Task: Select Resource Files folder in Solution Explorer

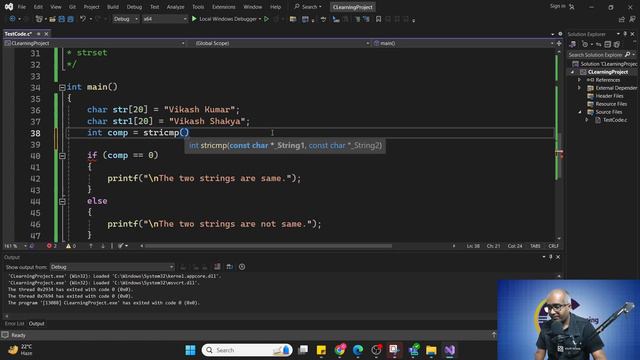Action: coord(611,104)
